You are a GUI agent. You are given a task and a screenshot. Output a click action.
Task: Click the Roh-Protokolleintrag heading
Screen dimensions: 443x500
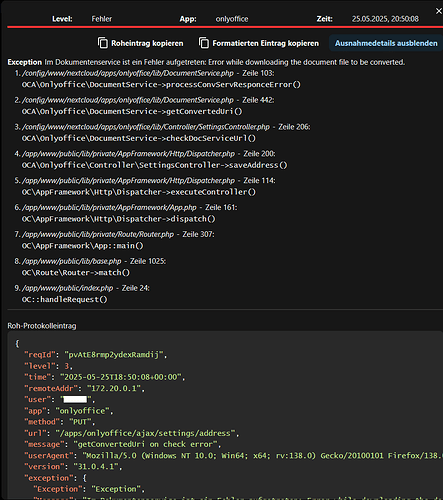42,326
